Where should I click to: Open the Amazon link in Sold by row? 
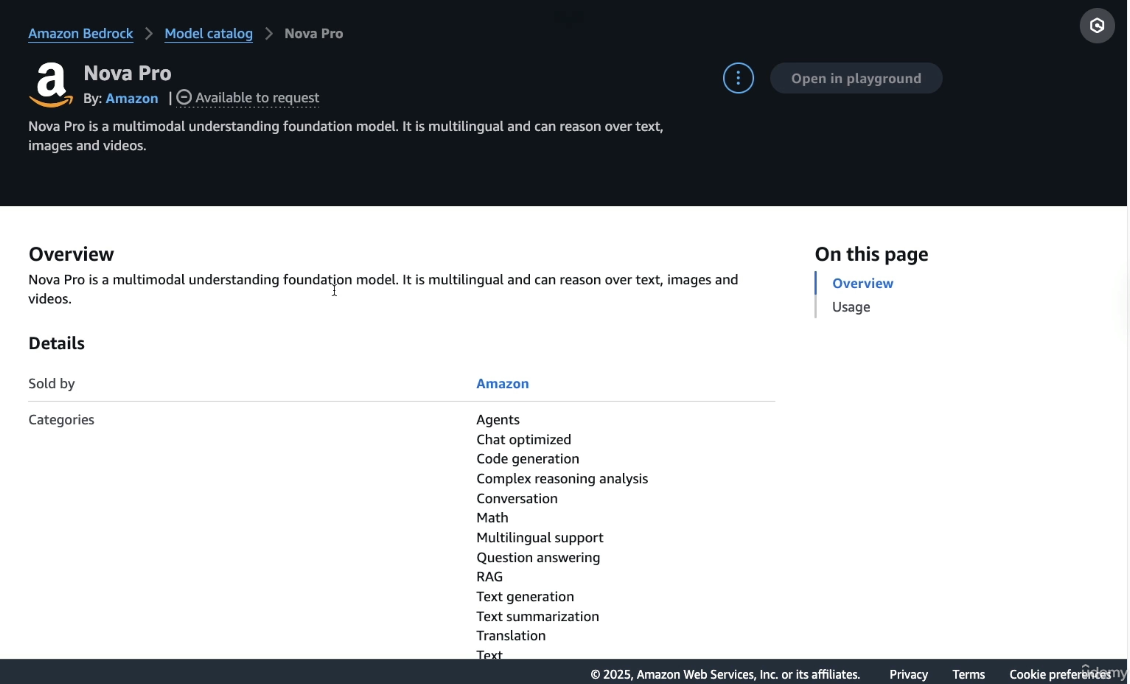click(502, 383)
